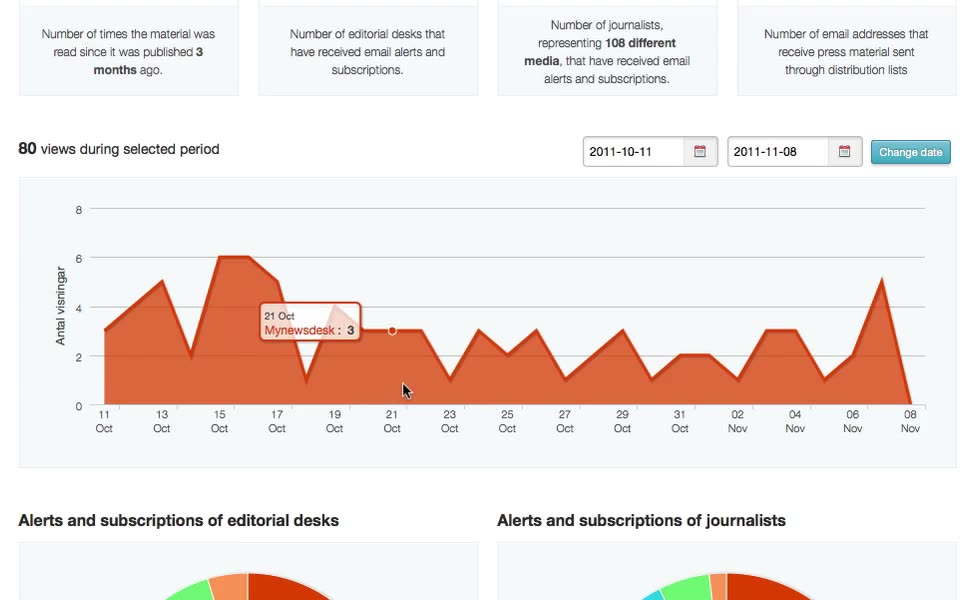Viewport: 960px width, 600px height.
Task: Click the '23 Oct' x-axis label
Action: [x=449, y=421]
